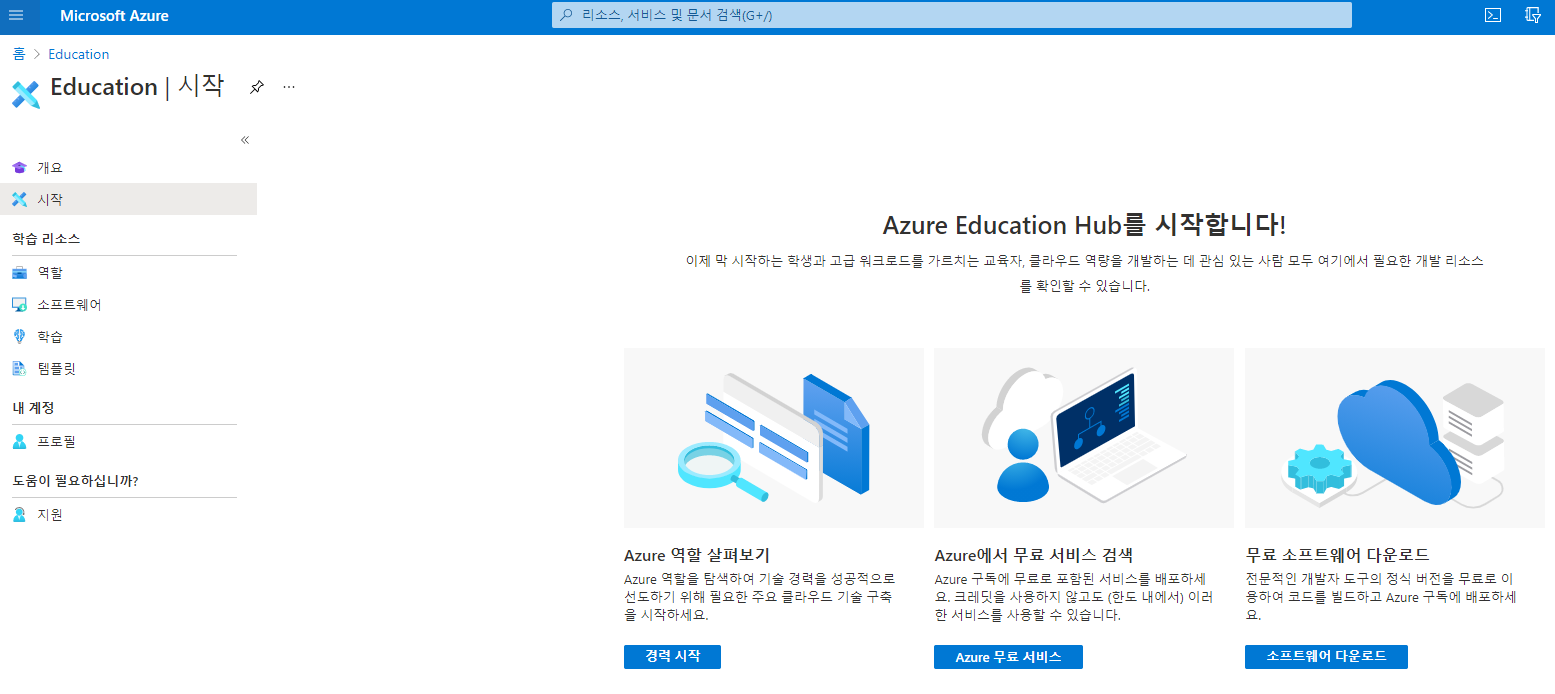The width and height of the screenshot is (1555, 694).
Task: Open the 템플릿 menu item
Action: [128, 369]
